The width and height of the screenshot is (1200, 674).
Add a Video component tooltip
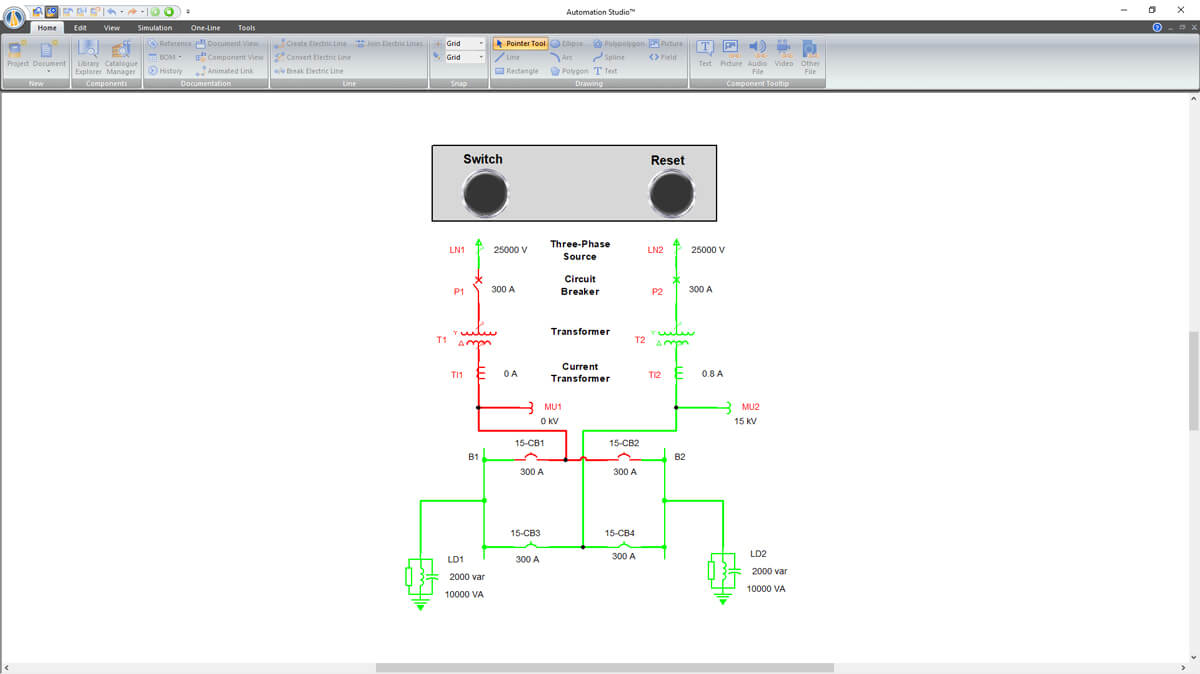783,53
